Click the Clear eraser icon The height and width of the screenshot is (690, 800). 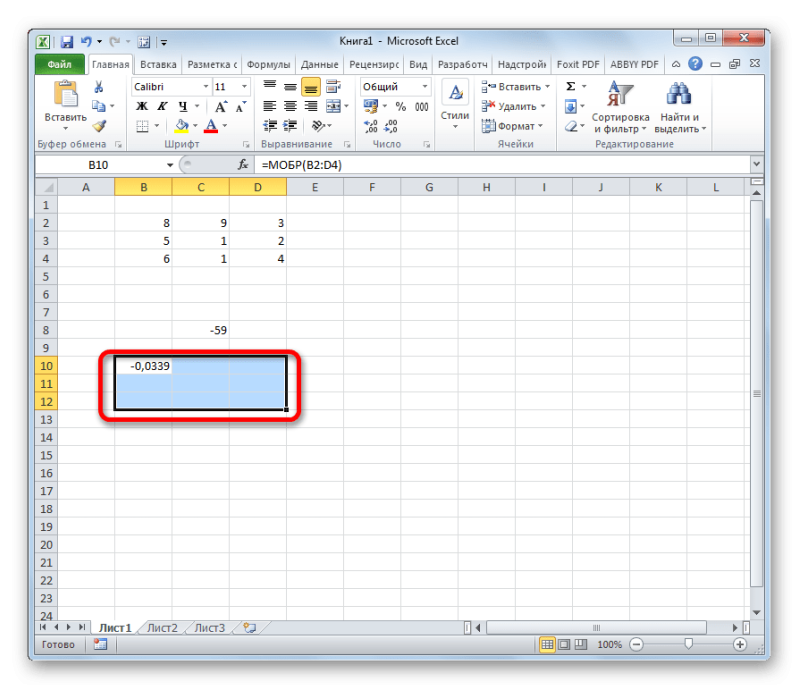(571, 126)
